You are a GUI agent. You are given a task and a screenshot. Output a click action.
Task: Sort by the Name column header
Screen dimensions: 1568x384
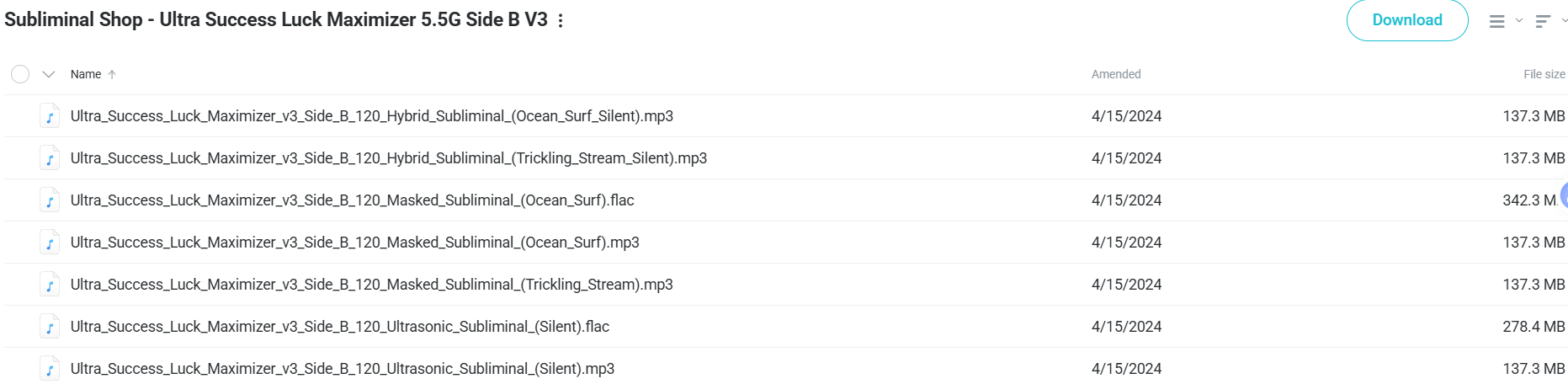[86, 74]
